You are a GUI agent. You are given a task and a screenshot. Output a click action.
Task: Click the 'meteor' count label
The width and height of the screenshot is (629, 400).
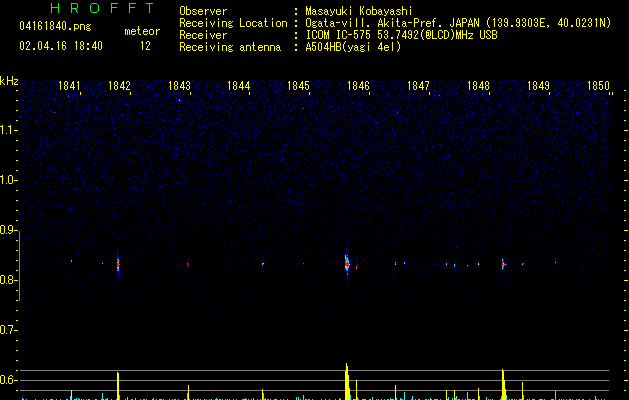coord(142,31)
